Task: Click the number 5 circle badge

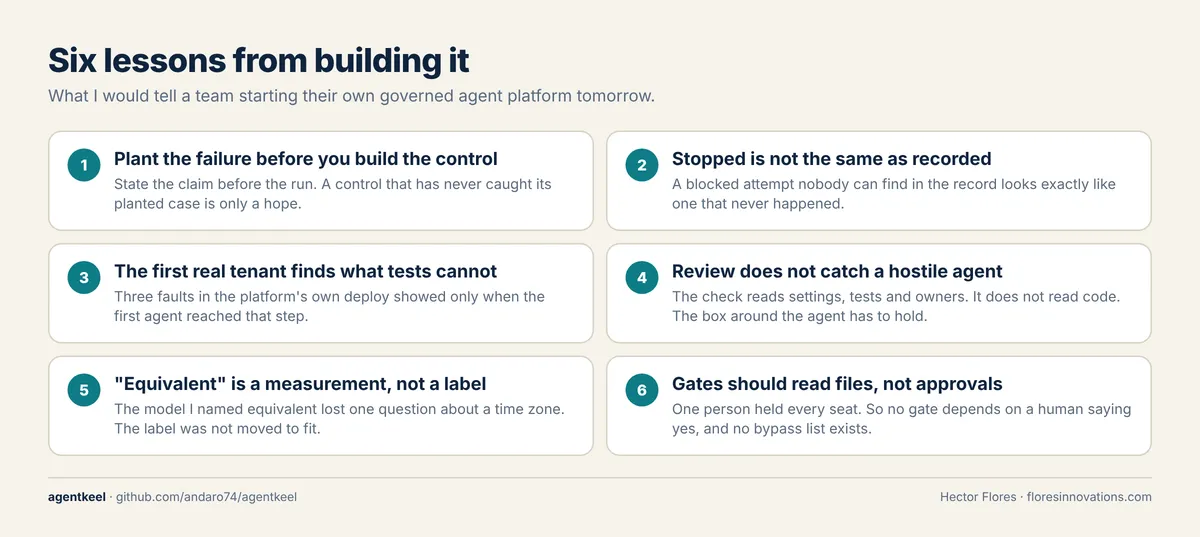Action: coord(84,391)
